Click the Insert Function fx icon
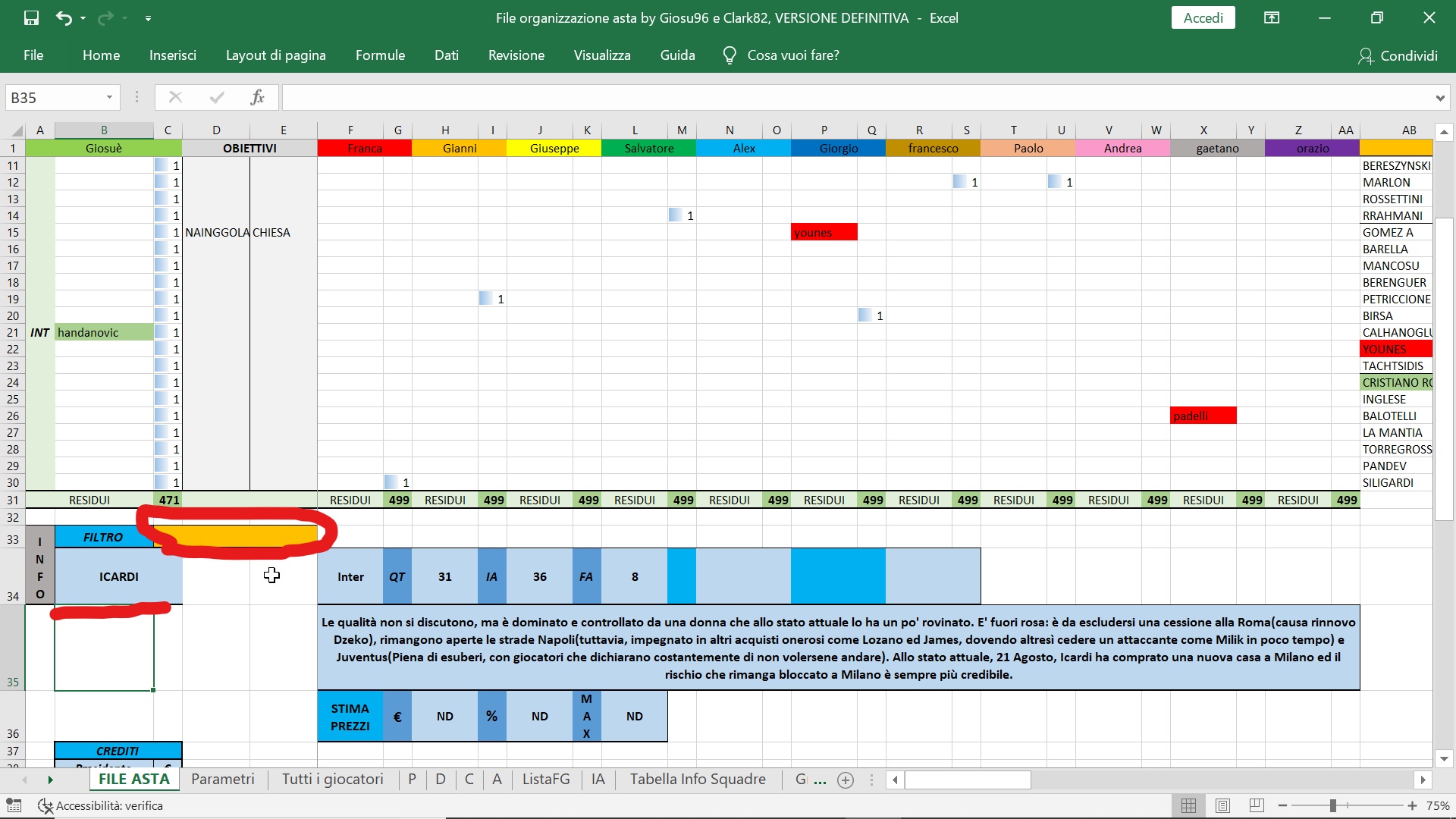1456x819 pixels. point(257,97)
